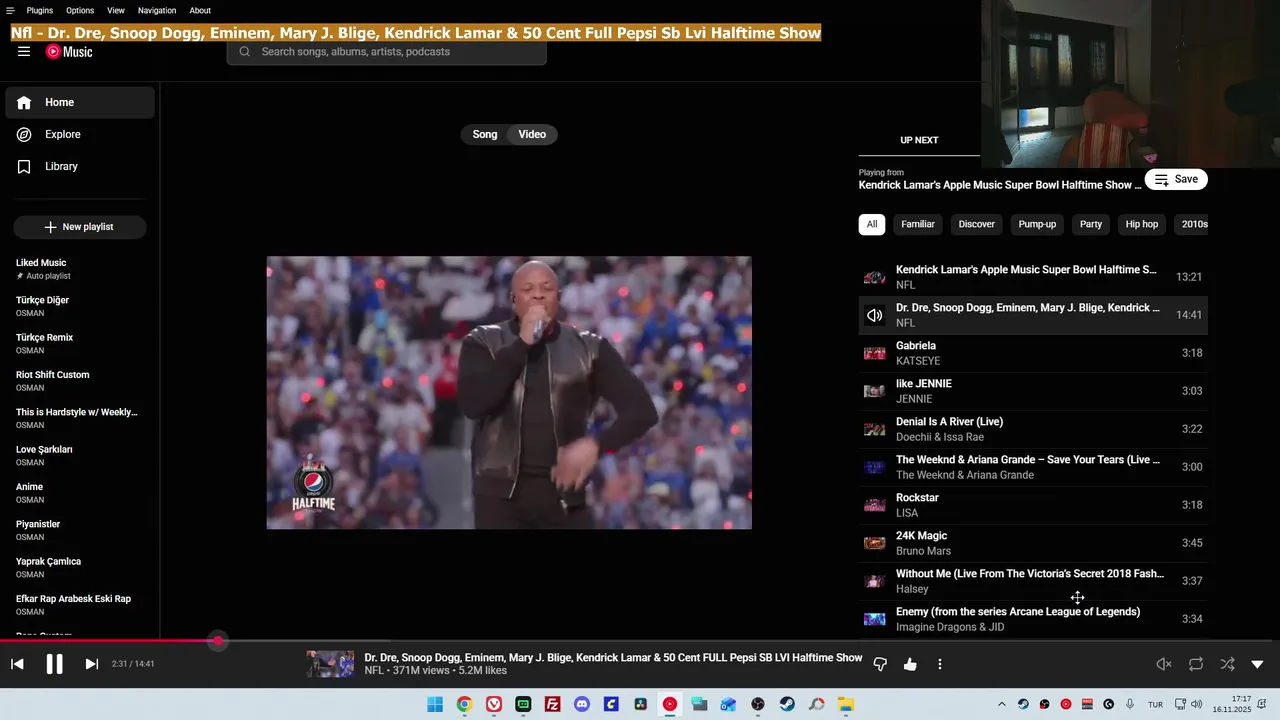Screen dimensions: 1280x720
Task: Show hidden system tray icons
Action: coord(1002,704)
